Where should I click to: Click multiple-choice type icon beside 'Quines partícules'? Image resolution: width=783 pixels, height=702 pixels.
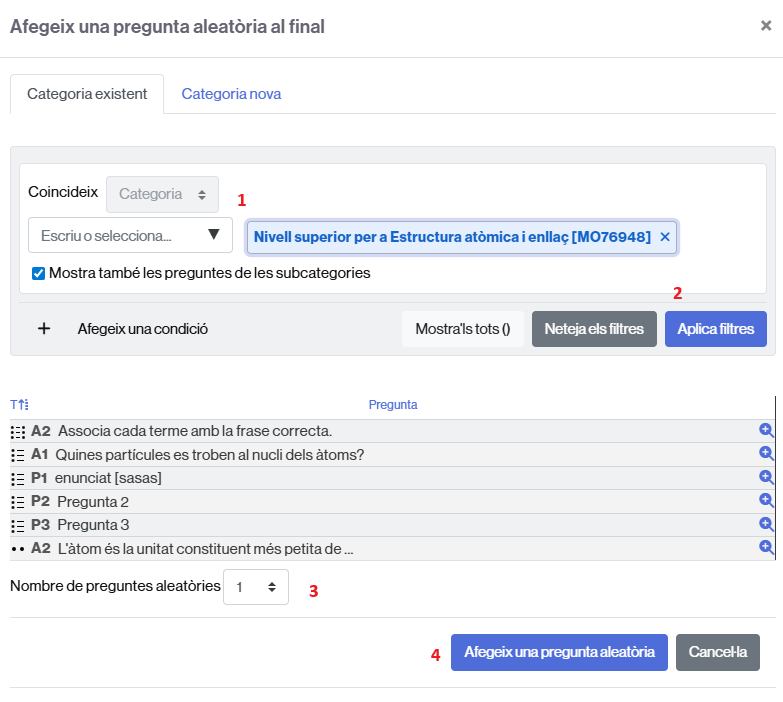[18, 455]
